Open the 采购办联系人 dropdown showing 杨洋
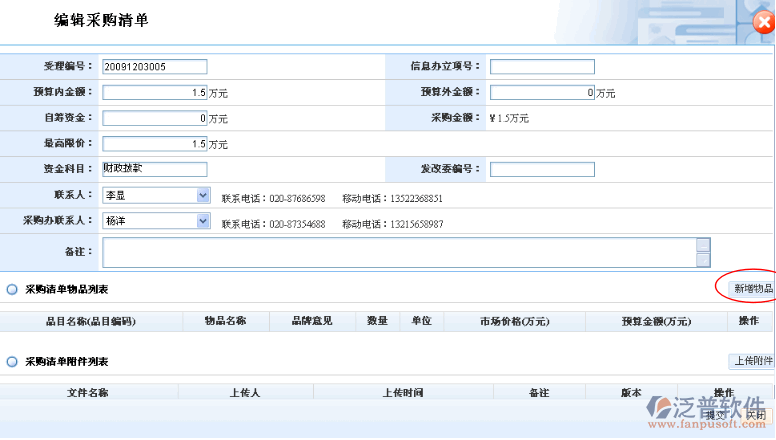 point(156,221)
